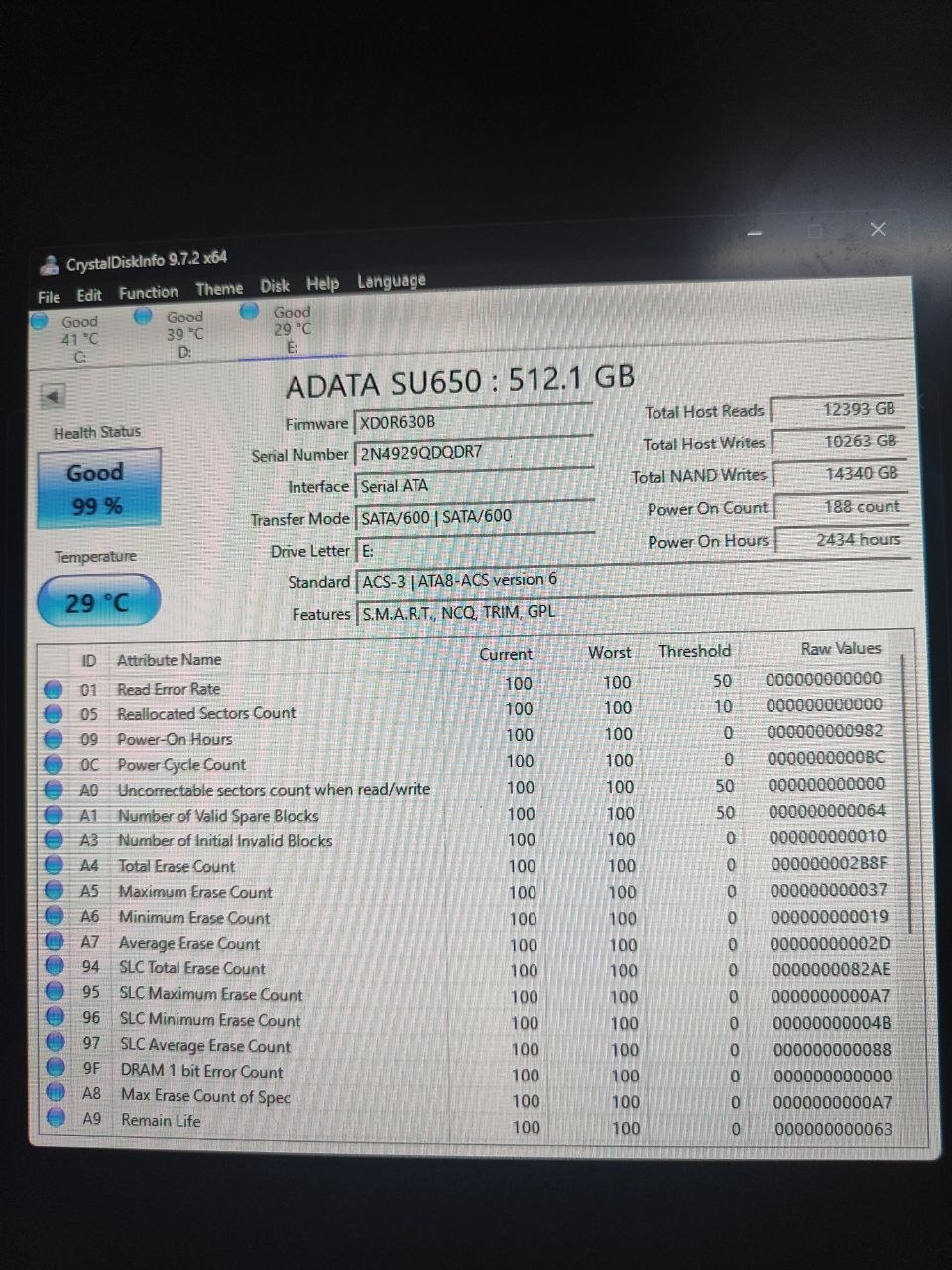Click the Serial Number field 2N4929QDQDR7

[474, 452]
